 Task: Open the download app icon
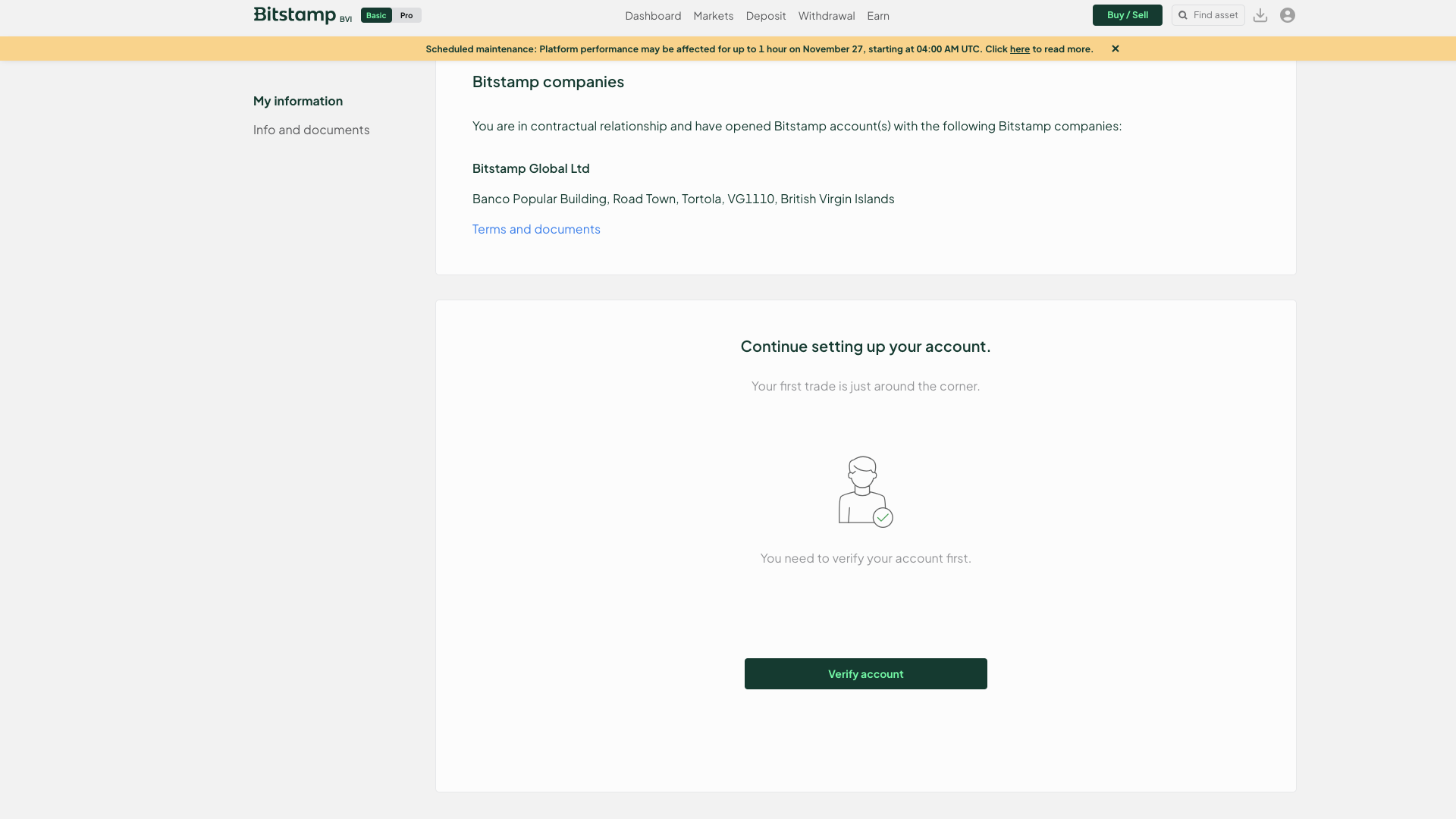point(1260,15)
